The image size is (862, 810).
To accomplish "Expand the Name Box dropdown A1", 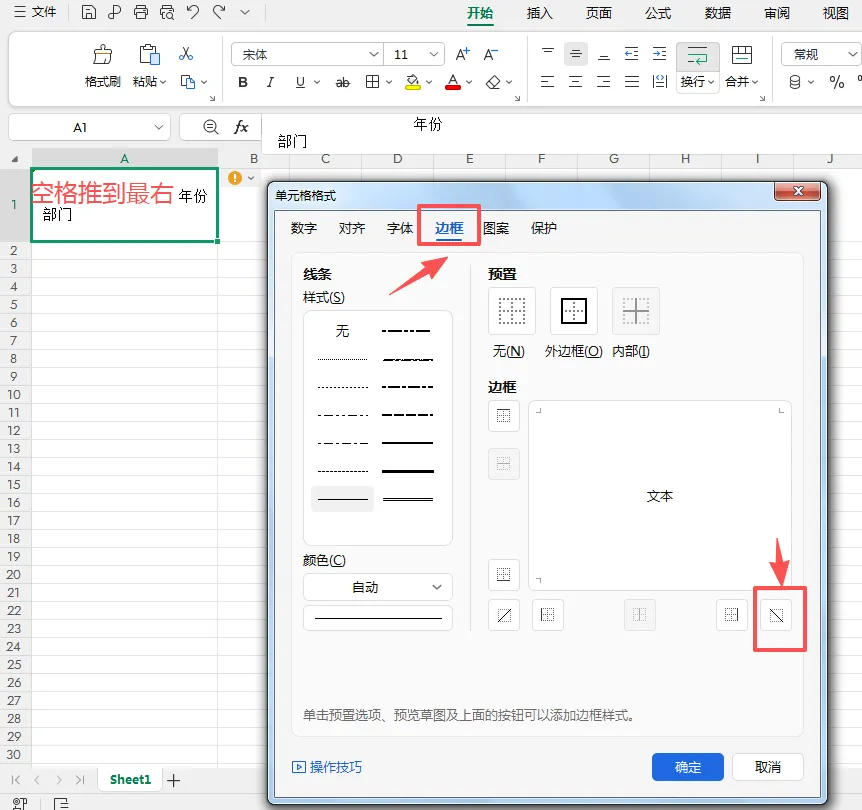I will coord(159,127).
